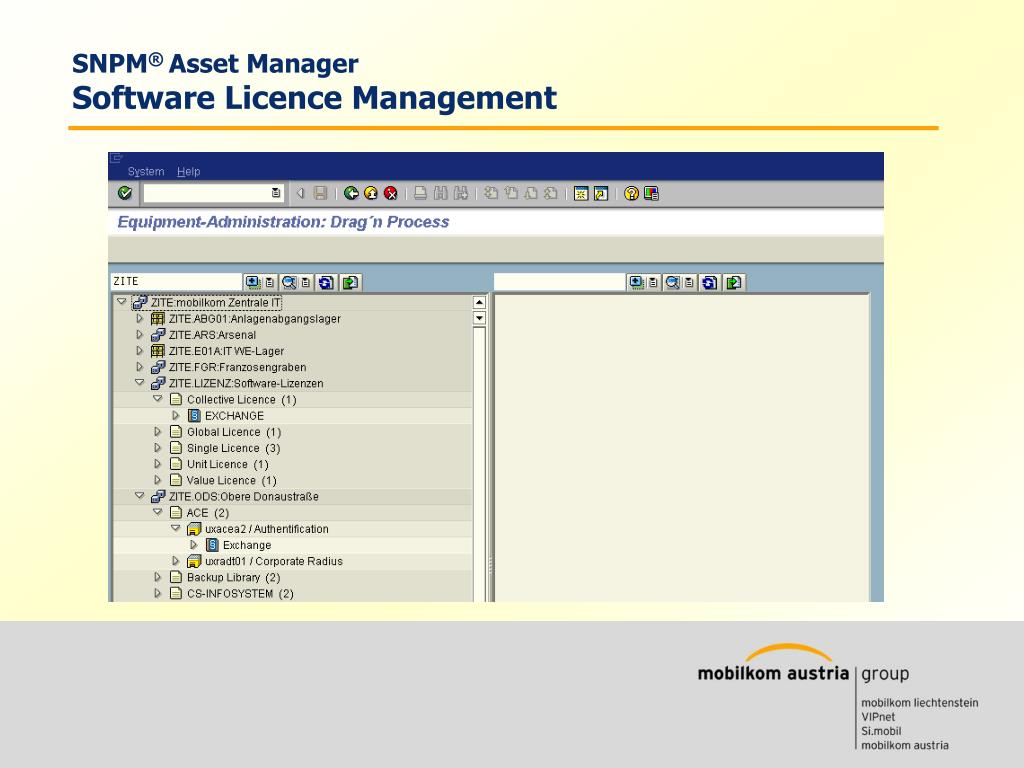
Task: Click the left pane refresh icon
Action: click(x=326, y=282)
